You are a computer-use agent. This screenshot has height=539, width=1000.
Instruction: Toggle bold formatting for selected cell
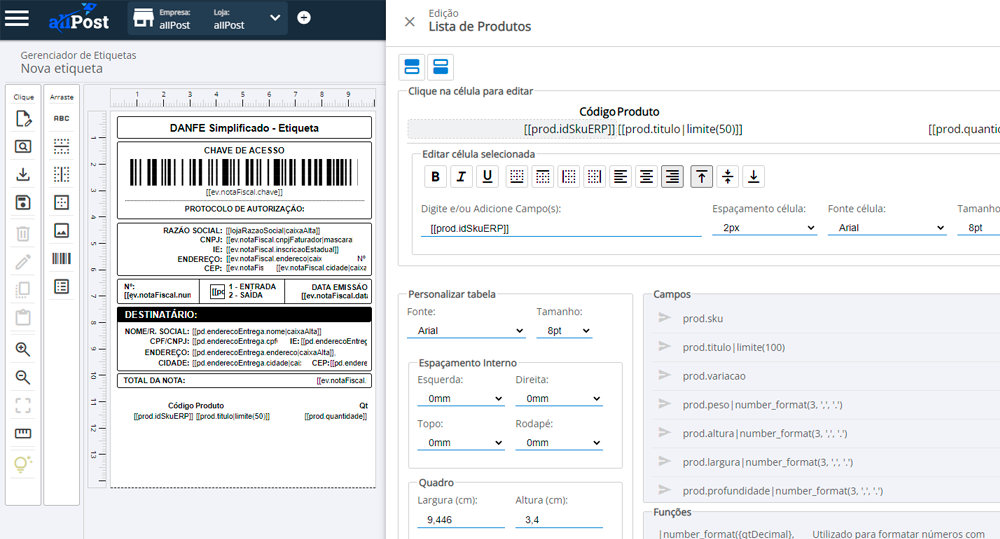click(x=435, y=177)
